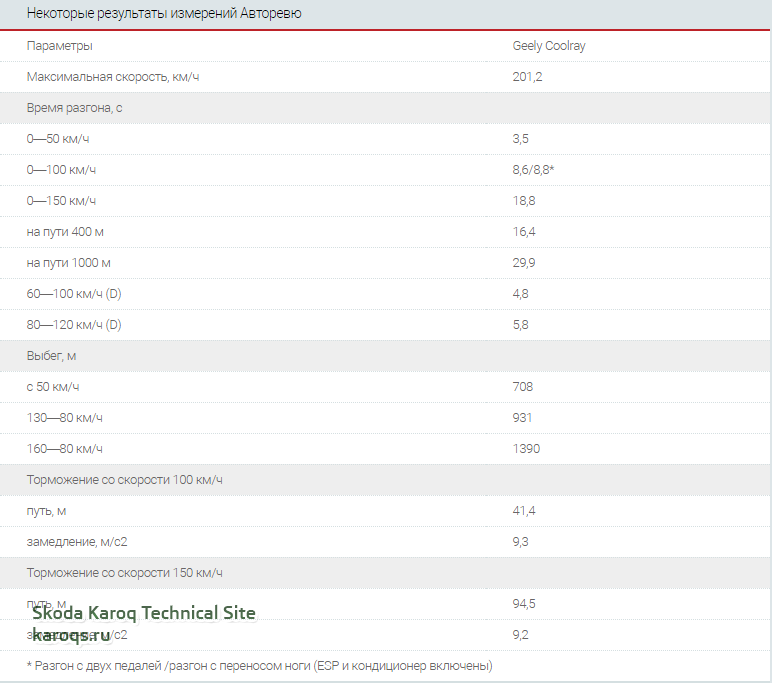Select the value 29,9

coord(524,263)
